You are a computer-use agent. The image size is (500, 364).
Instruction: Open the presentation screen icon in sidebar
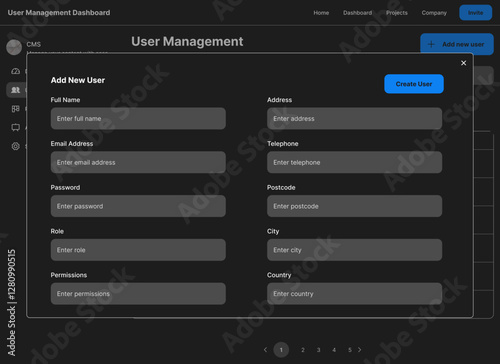coord(16,127)
